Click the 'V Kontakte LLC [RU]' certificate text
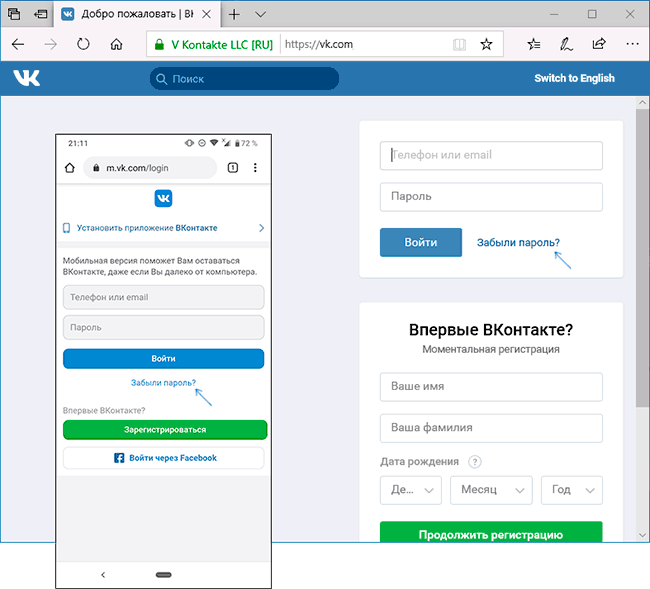Viewport: 650px width, 589px height. click(222, 44)
